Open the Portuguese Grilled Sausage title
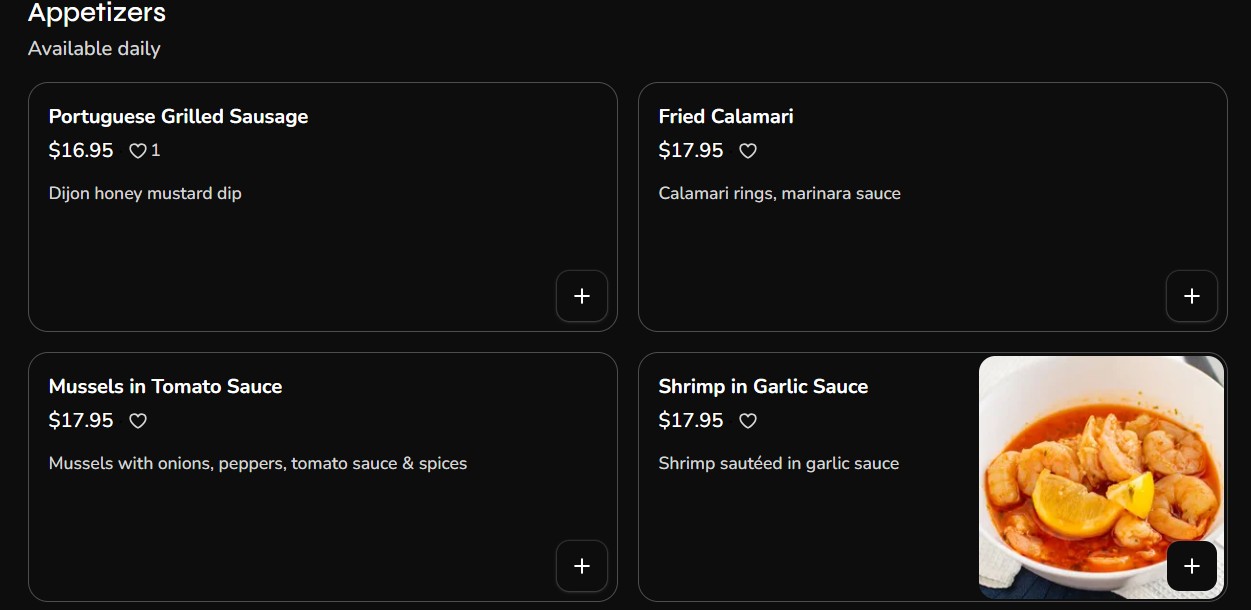1251x610 pixels. pyautogui.click(x=178, y=117)
